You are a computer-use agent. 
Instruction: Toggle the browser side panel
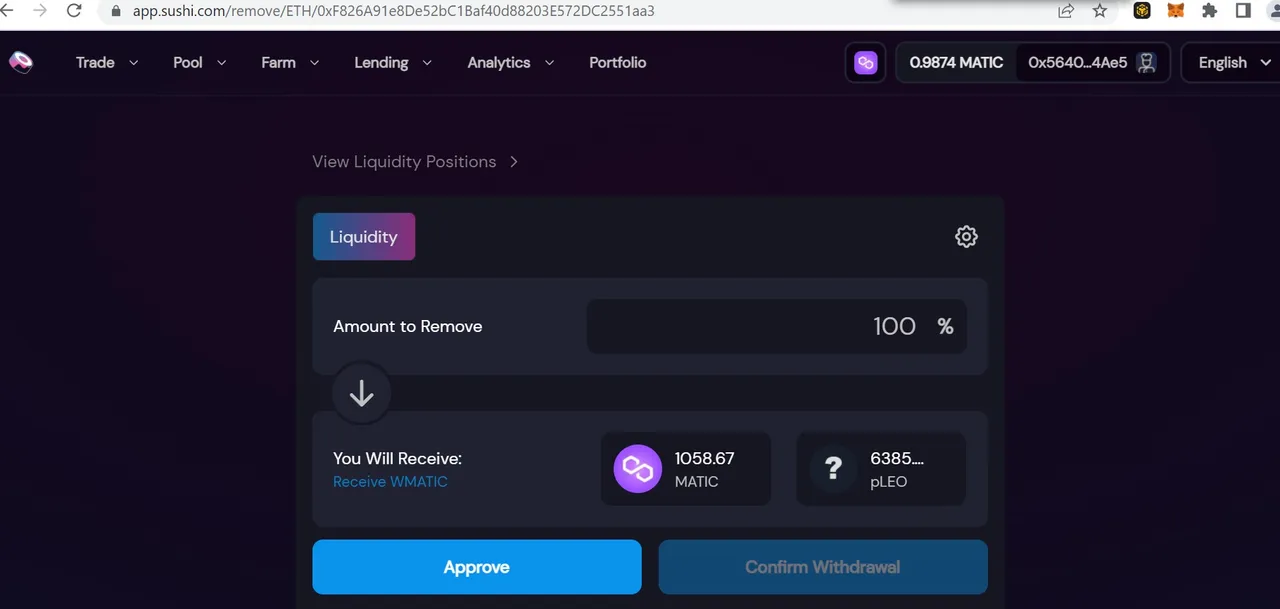1243,11
